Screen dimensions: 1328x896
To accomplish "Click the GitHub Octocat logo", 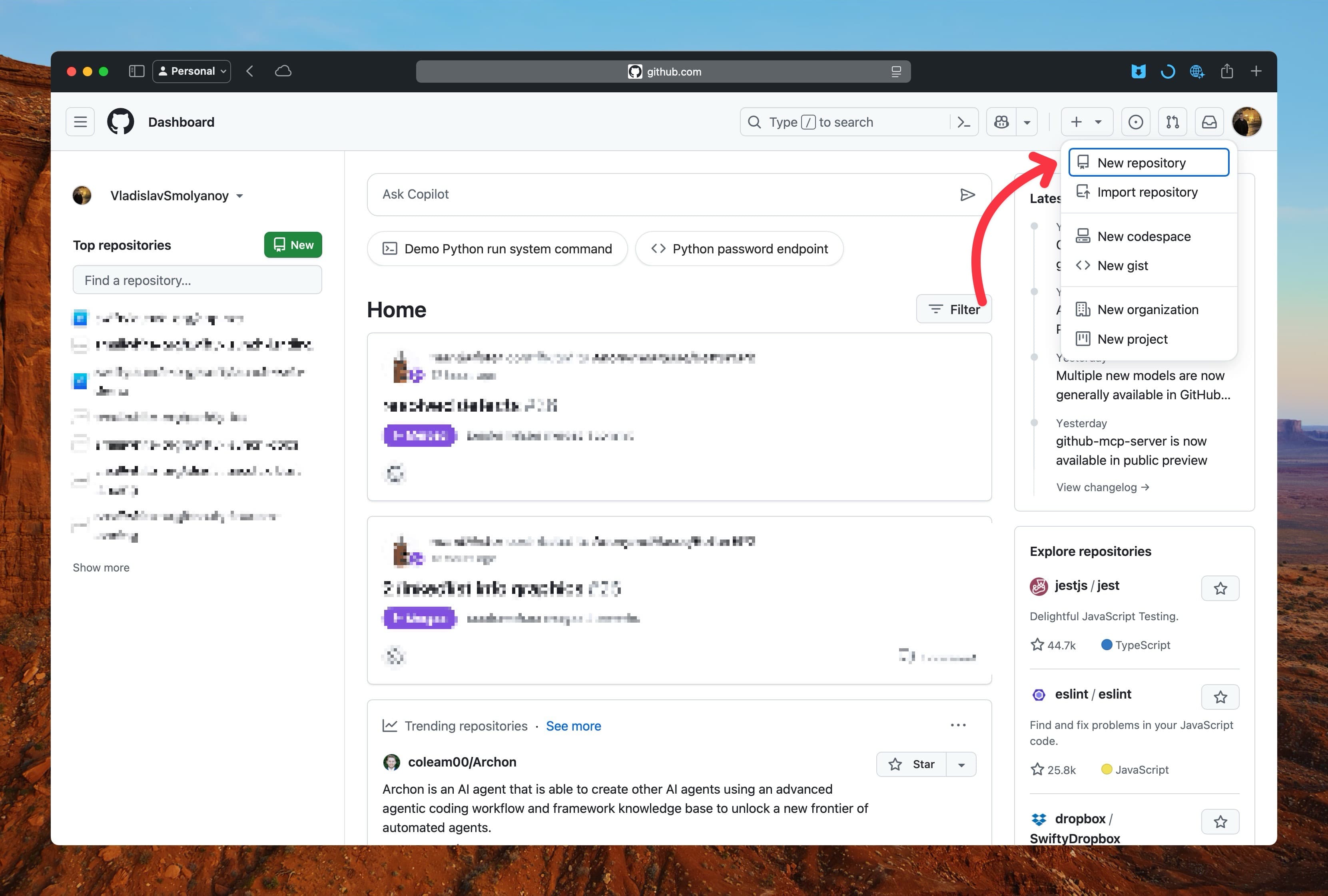I will tap(121, 122).
